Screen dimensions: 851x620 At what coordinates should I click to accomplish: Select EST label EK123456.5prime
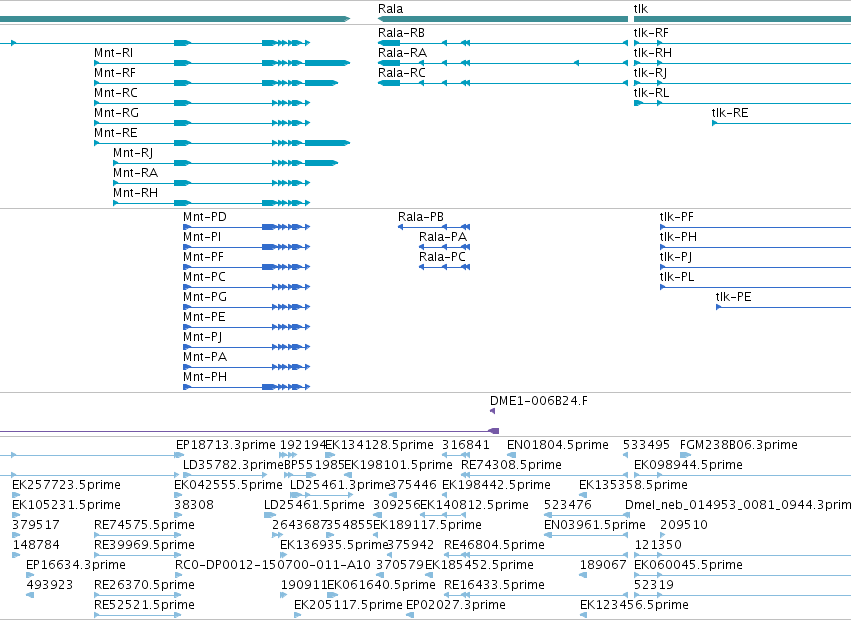click(x=634, y=605)
